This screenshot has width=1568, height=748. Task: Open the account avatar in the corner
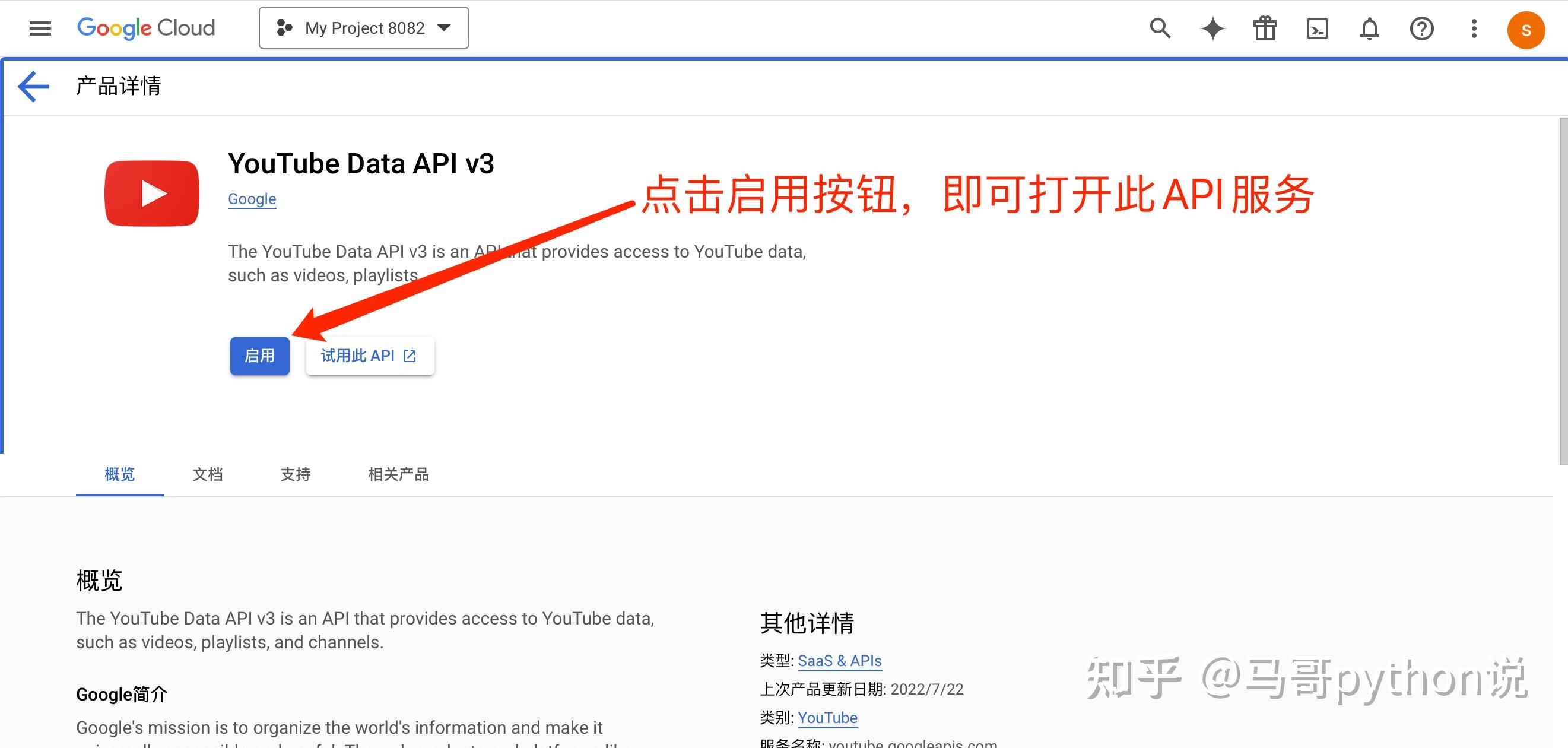(x=1526, y=29)
